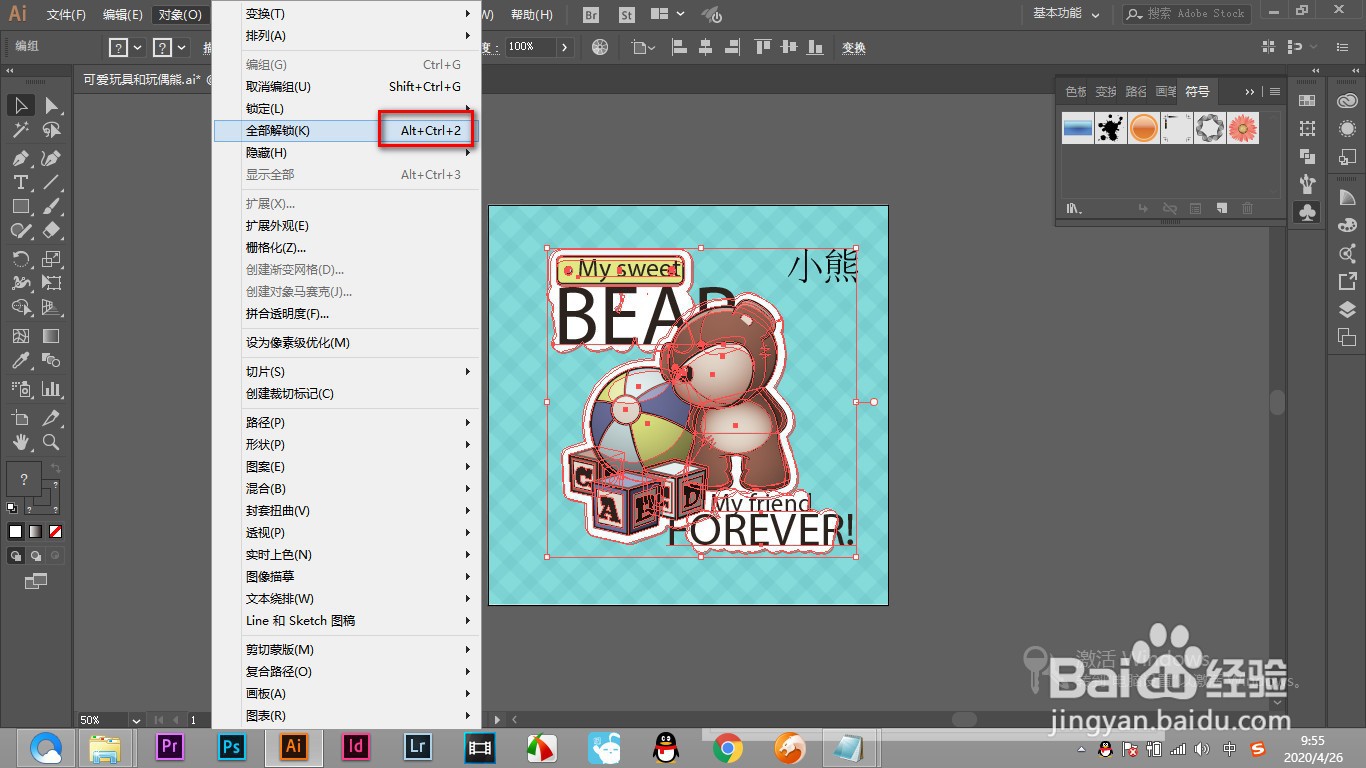The height and width of the screenshot is (768, 1366).
Task: Choose the Type tool
Action: coord(21,182)
